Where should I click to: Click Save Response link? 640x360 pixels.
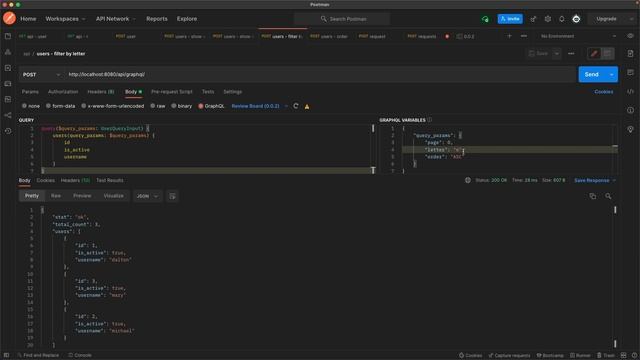pos(591,180)
